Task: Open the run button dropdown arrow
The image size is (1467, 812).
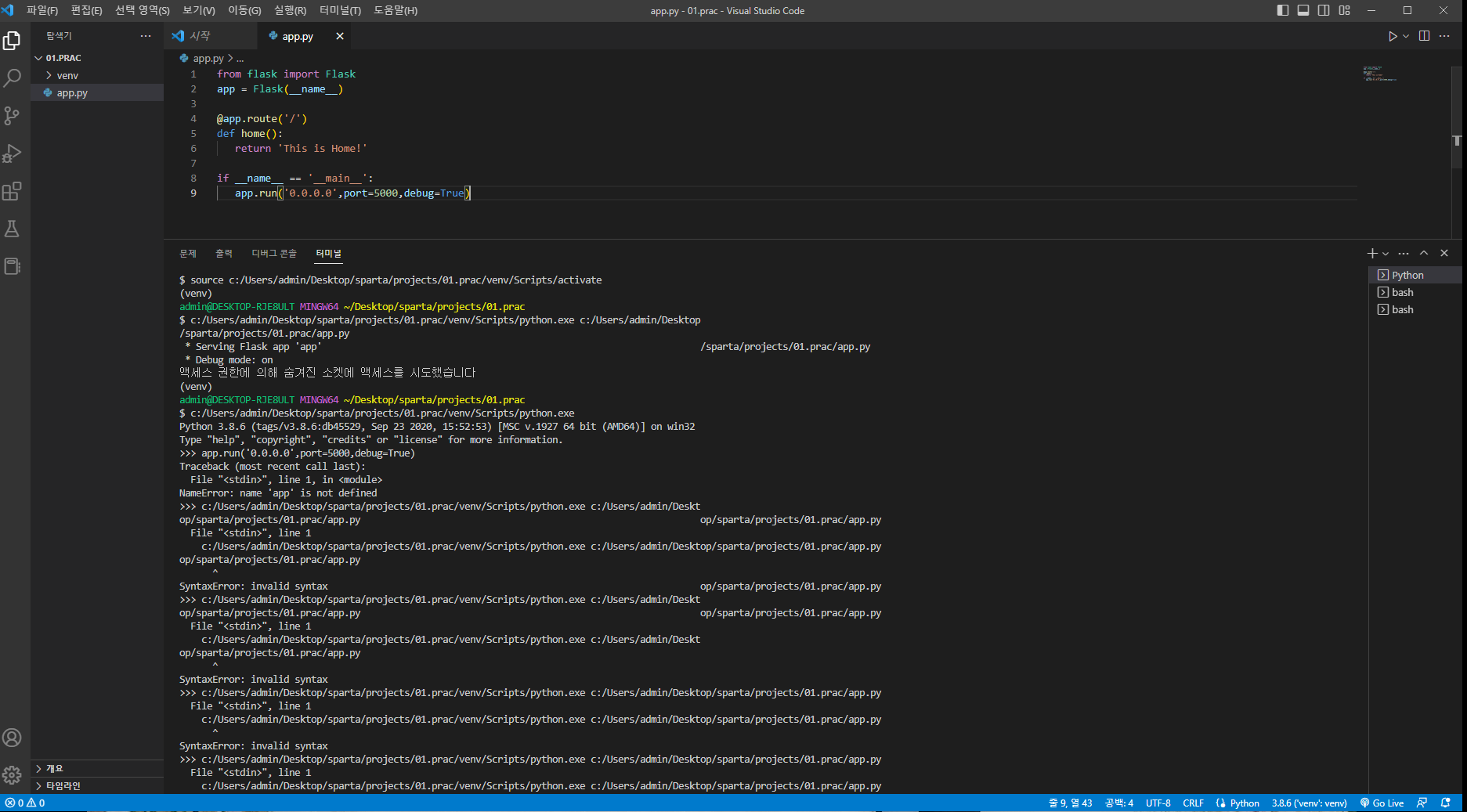Action: tap(1406, 36)
